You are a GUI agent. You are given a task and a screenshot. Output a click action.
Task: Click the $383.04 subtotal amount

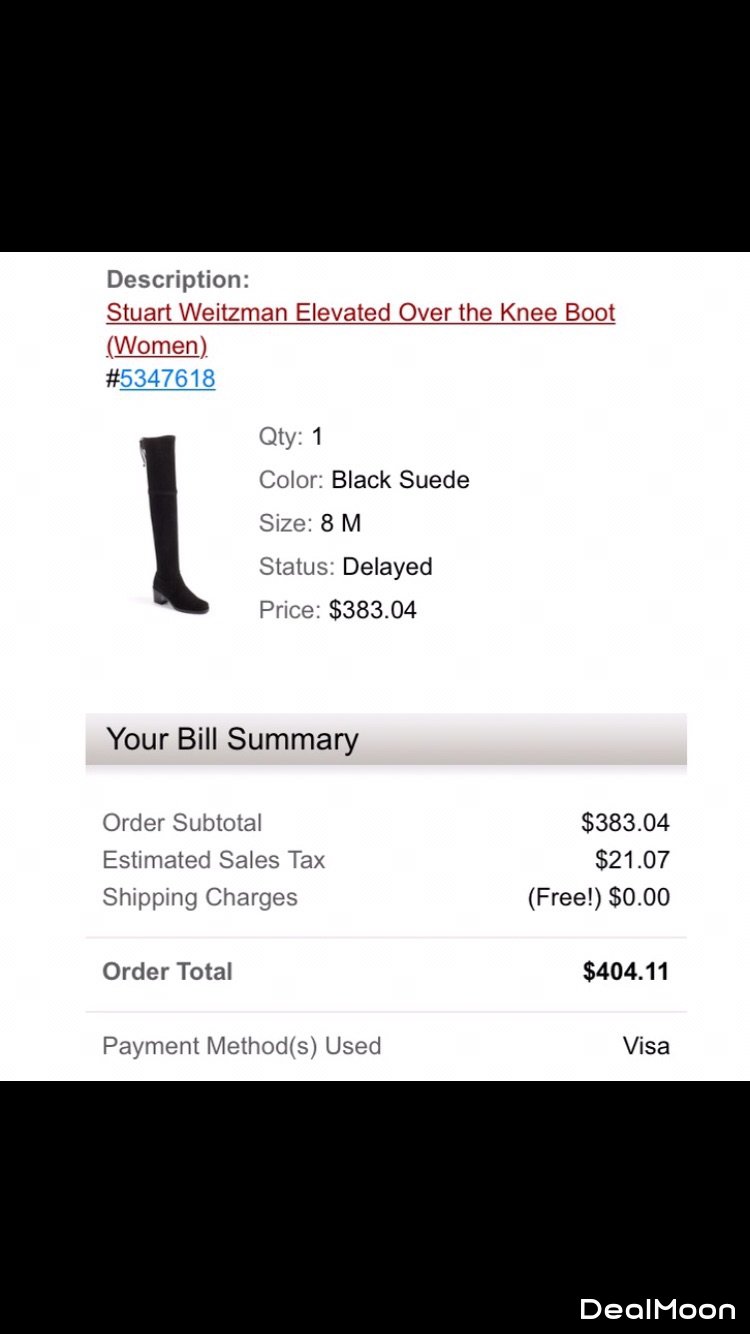tap(625, 823)
